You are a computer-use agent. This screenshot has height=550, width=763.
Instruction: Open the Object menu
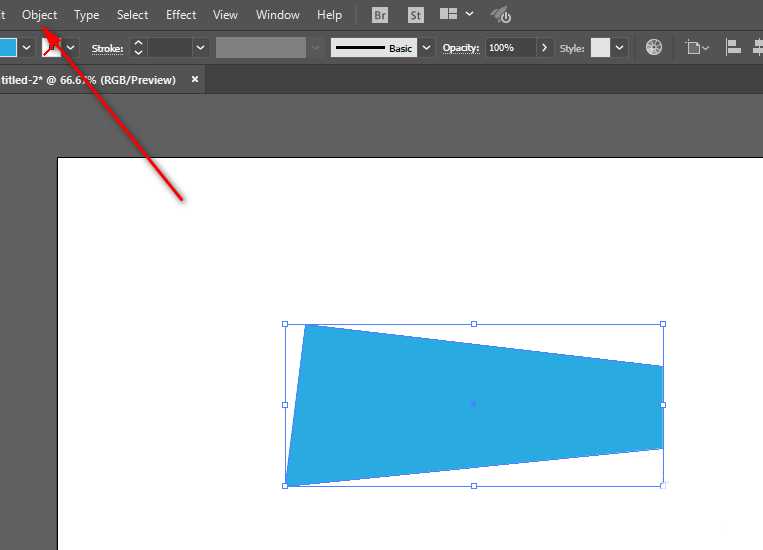click(x=39, y=15)
